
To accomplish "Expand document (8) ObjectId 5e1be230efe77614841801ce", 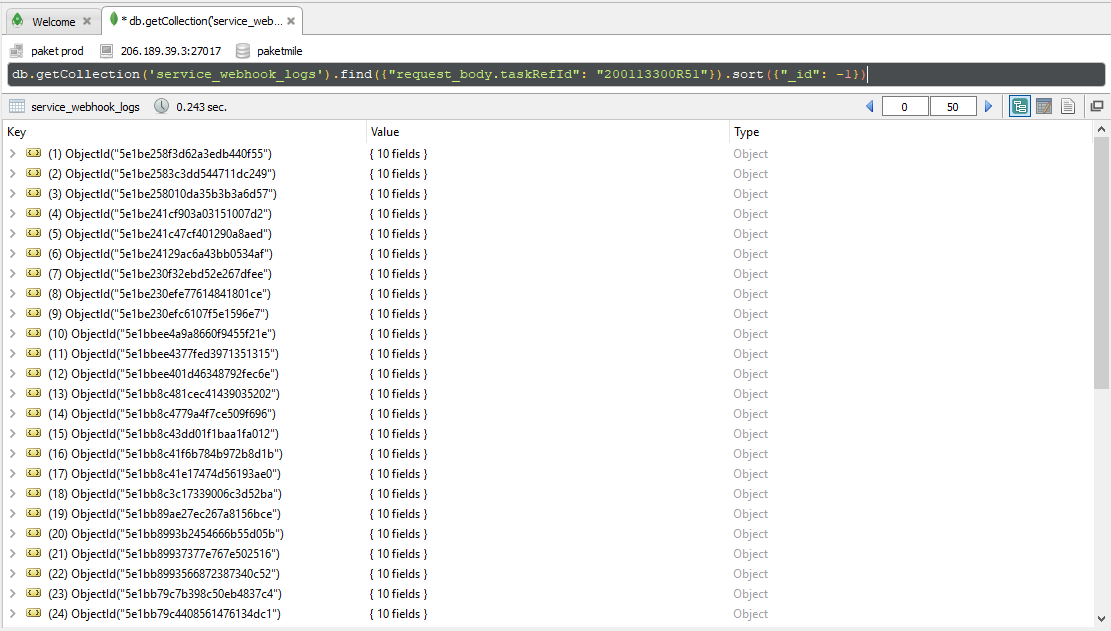I will pos(13,293).
